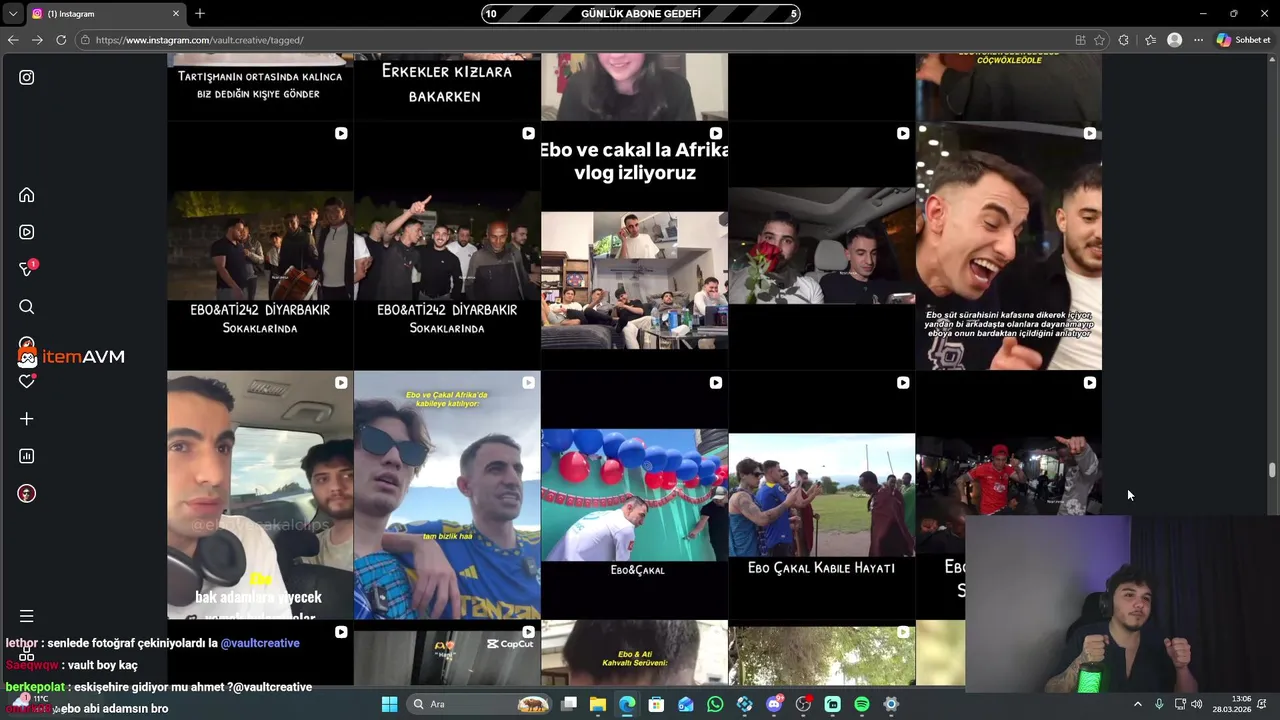
Task: Open notifications heart icon
Action: (27, 381)
